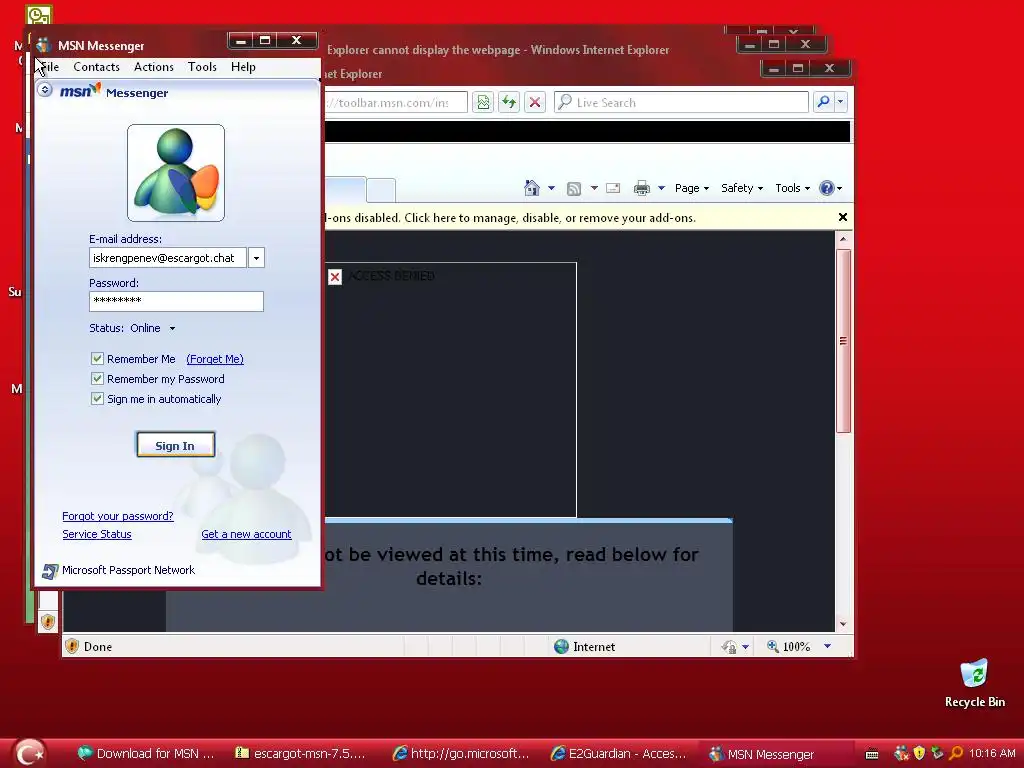This screenshot has width=1024, height=768.
Task: Toggle Sign me in automatically checkbox
Action: pos(97,398)
